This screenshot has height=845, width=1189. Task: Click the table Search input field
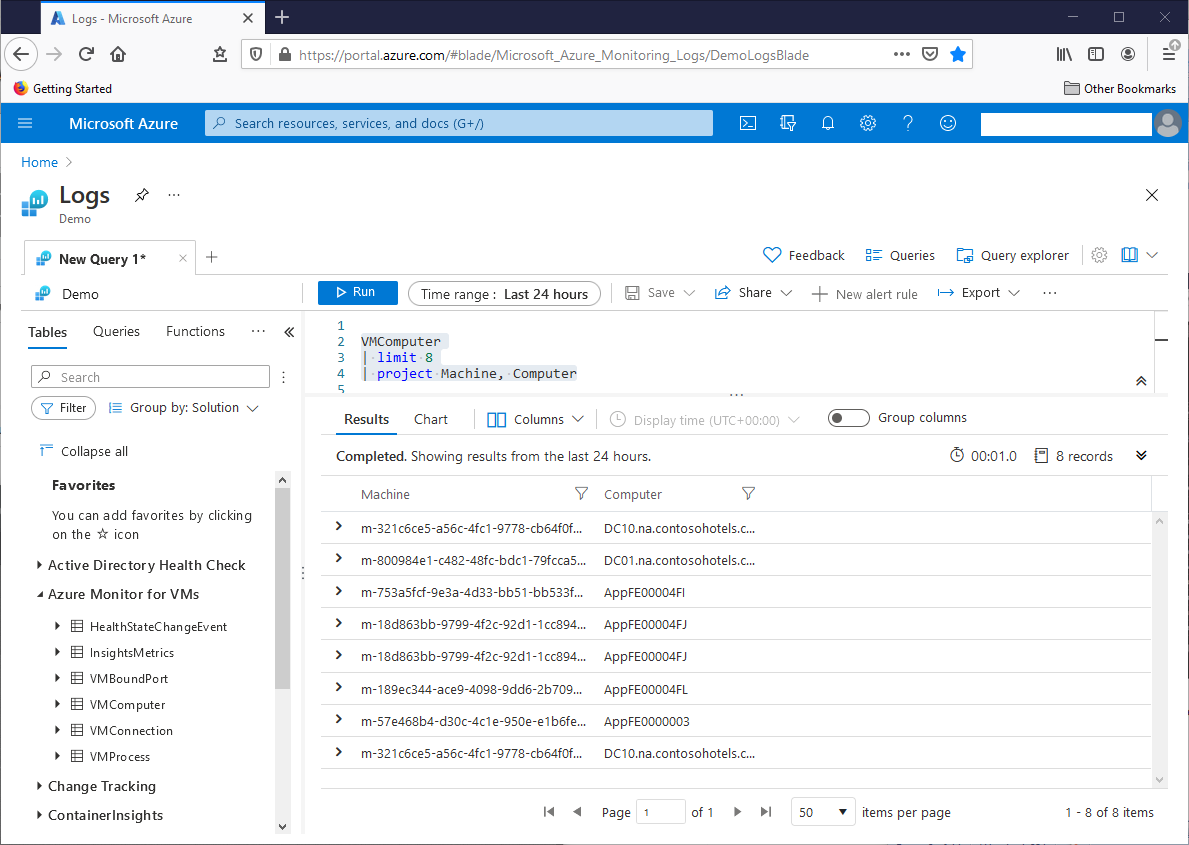click(150, 377)
